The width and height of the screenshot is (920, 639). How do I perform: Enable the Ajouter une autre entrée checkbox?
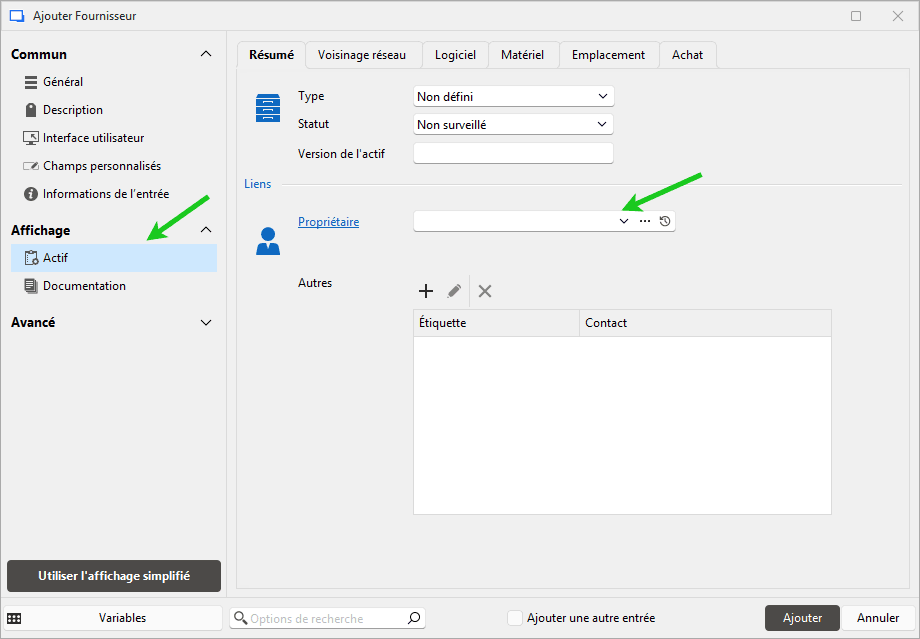[x=515, y=618]
